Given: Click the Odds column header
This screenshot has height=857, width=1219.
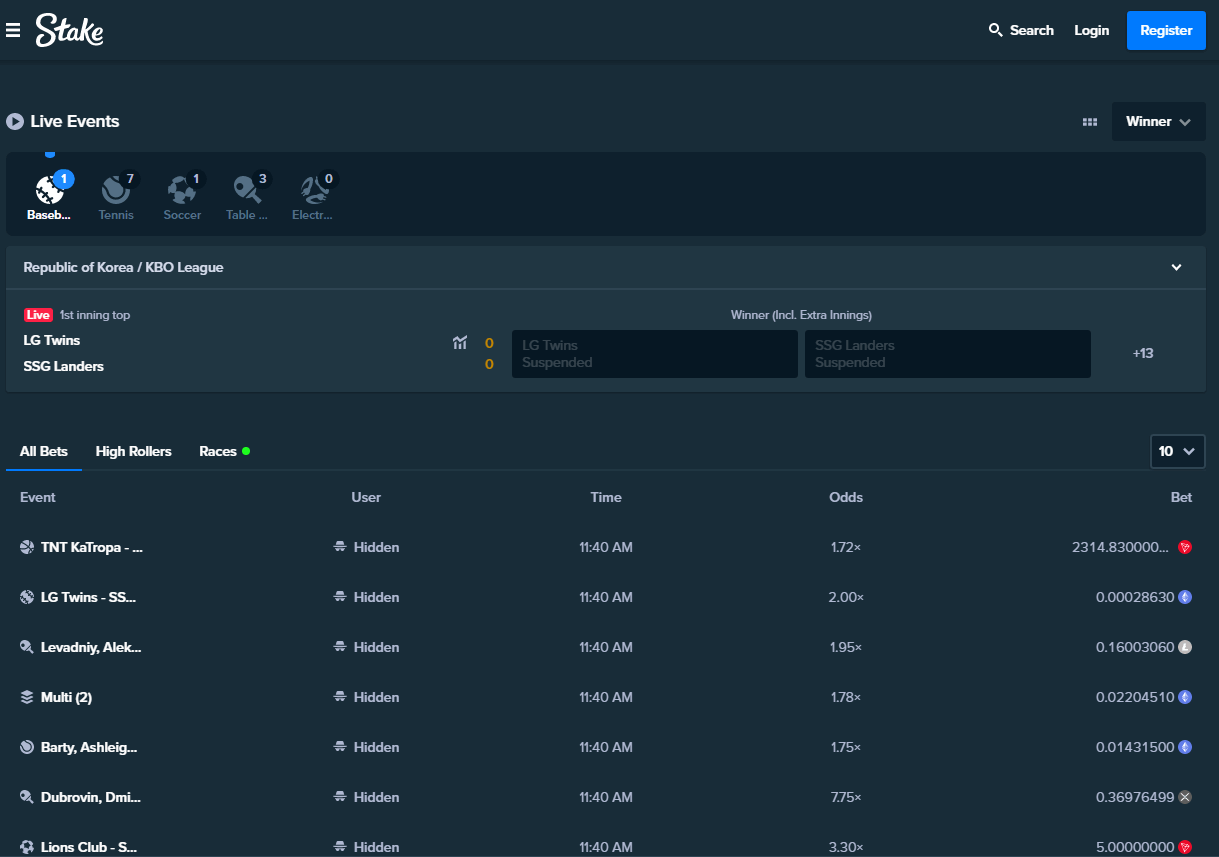Looking at the screenshot, I should [846, 497].
